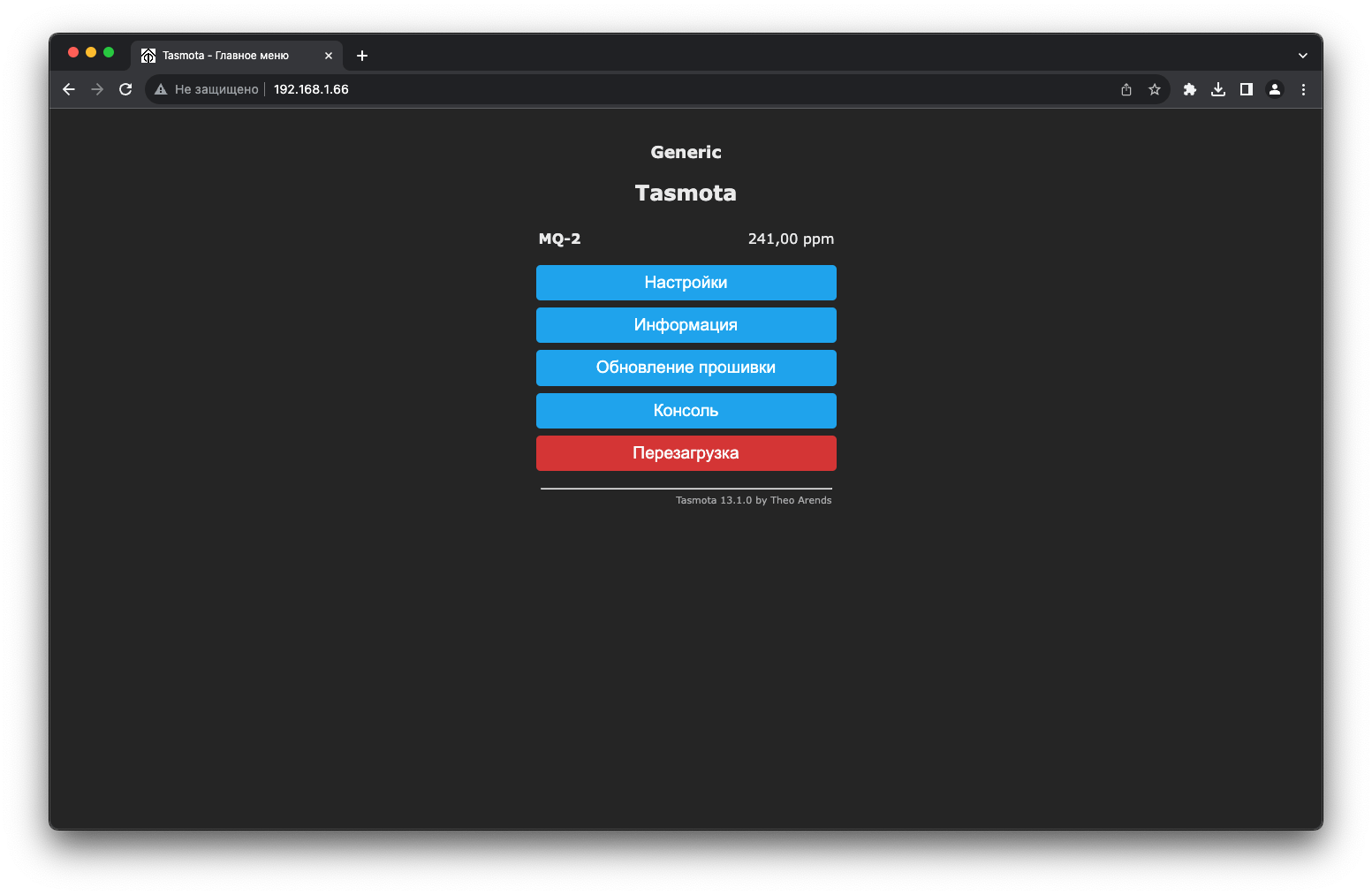Select the Tasmota – Главное меню tab
This screenshot has width=1372, height=895.
tap(225, 56)
